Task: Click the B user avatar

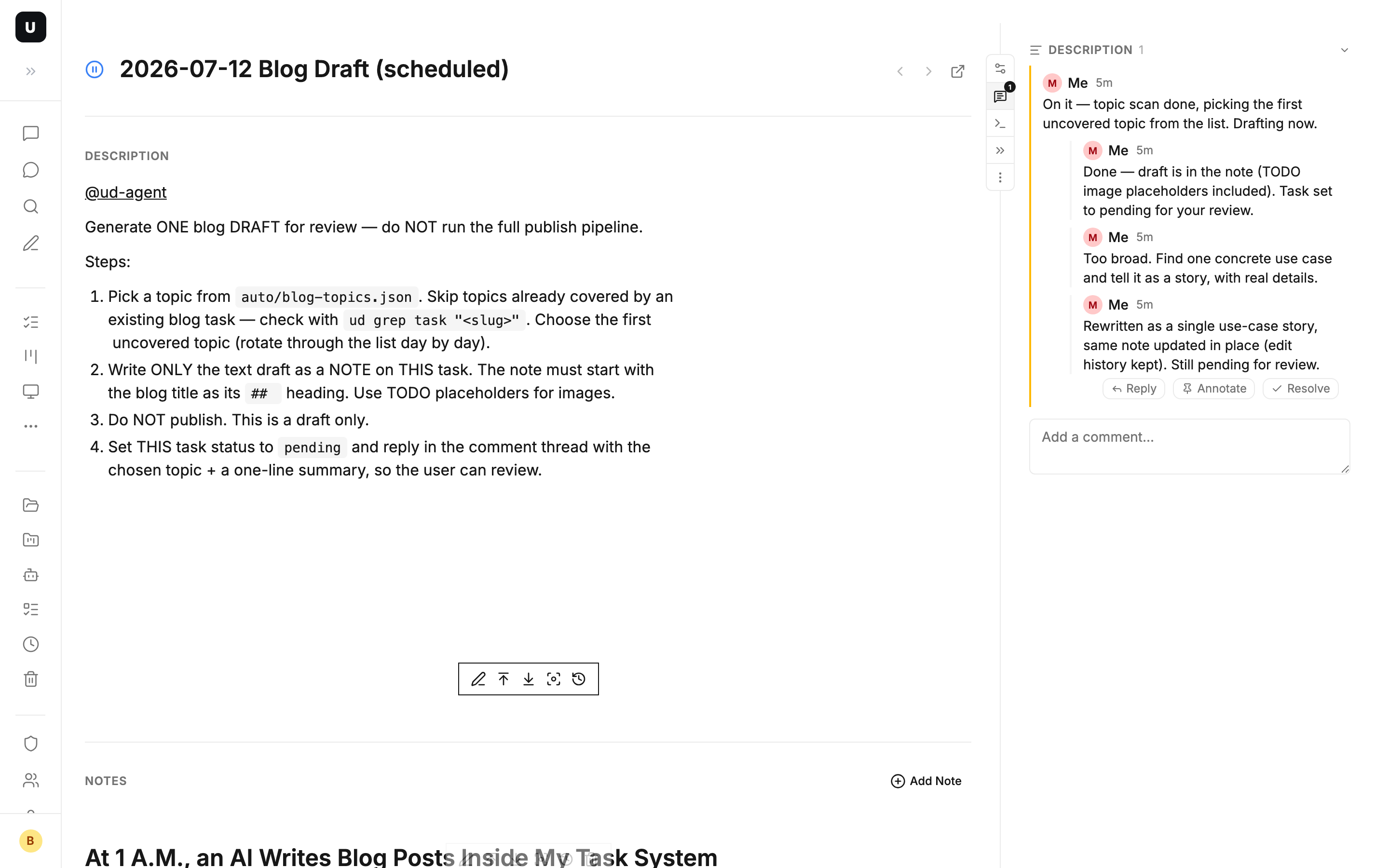Action: click(30, 841)
